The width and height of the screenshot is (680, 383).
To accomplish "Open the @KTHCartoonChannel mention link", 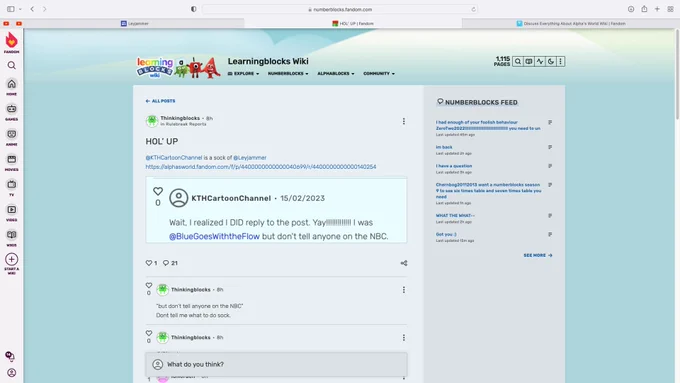I will point(174,158).
